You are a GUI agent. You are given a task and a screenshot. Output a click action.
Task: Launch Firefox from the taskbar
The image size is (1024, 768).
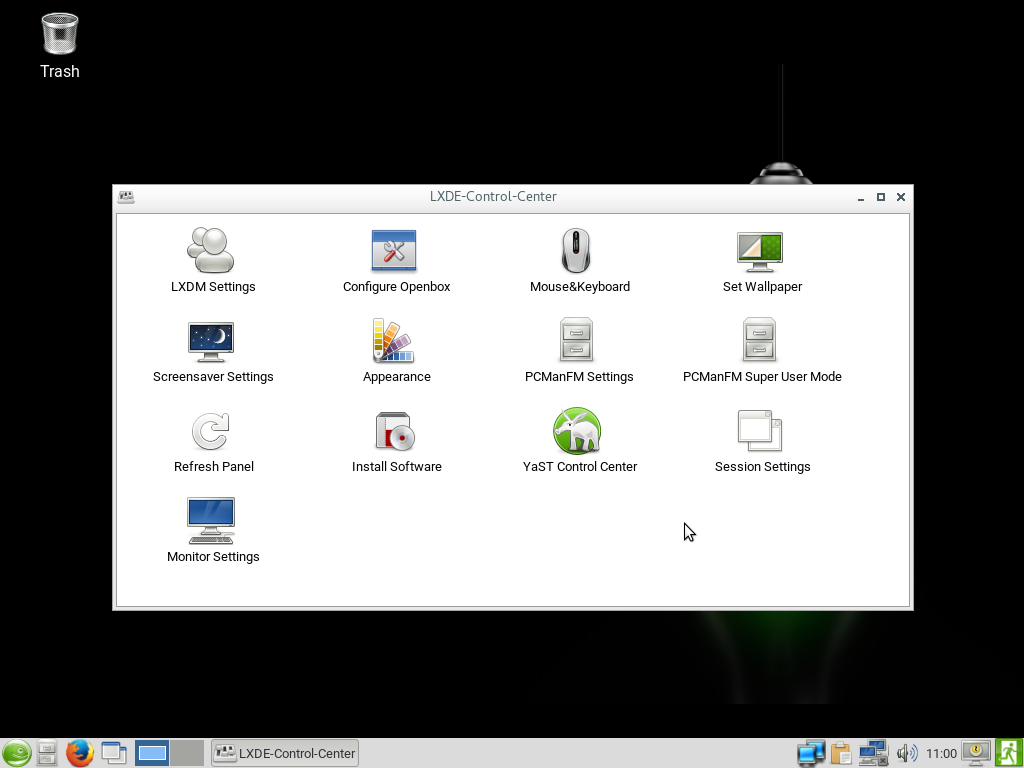pyautogui.click(x=80, y=753)
